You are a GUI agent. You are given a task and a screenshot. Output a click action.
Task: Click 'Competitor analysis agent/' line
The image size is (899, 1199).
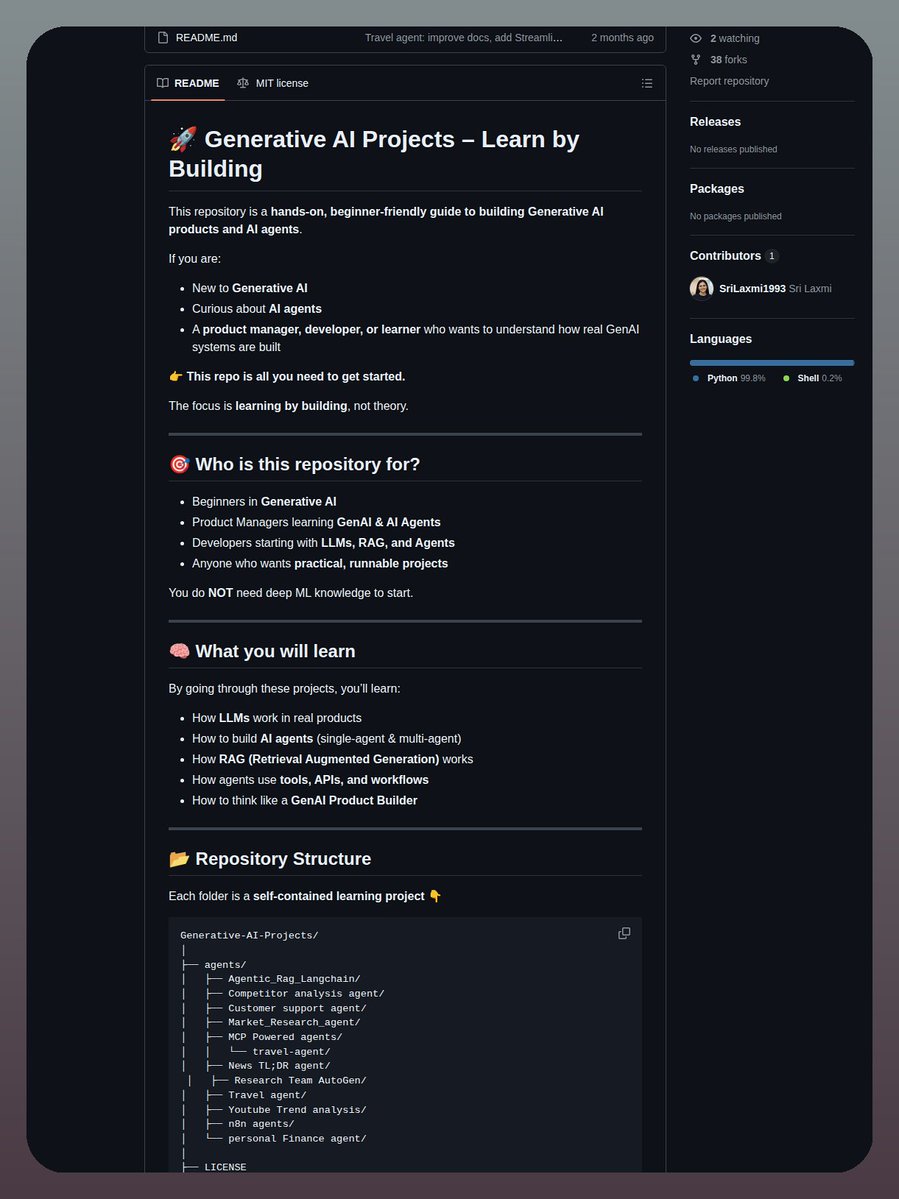tap(306, 993)
